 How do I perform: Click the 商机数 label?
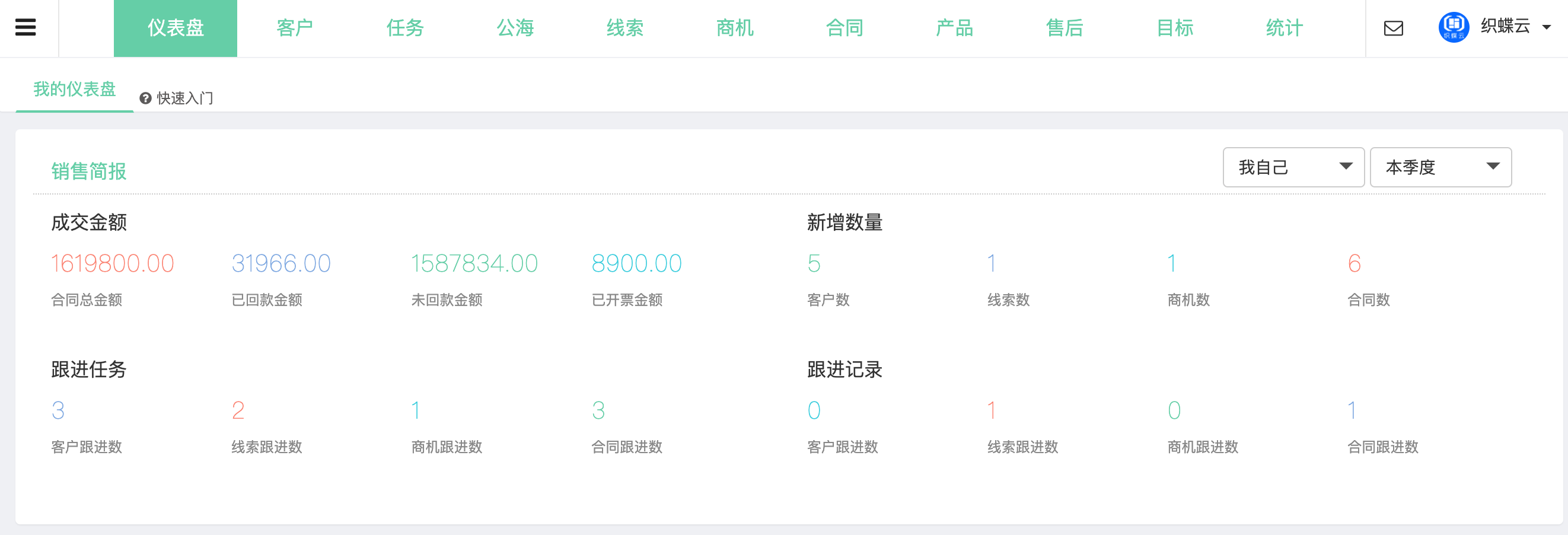1189,300
